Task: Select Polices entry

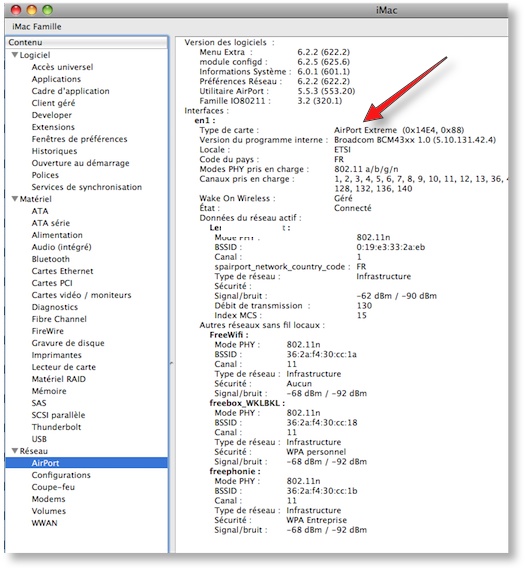Action: (x=45, y=175)
